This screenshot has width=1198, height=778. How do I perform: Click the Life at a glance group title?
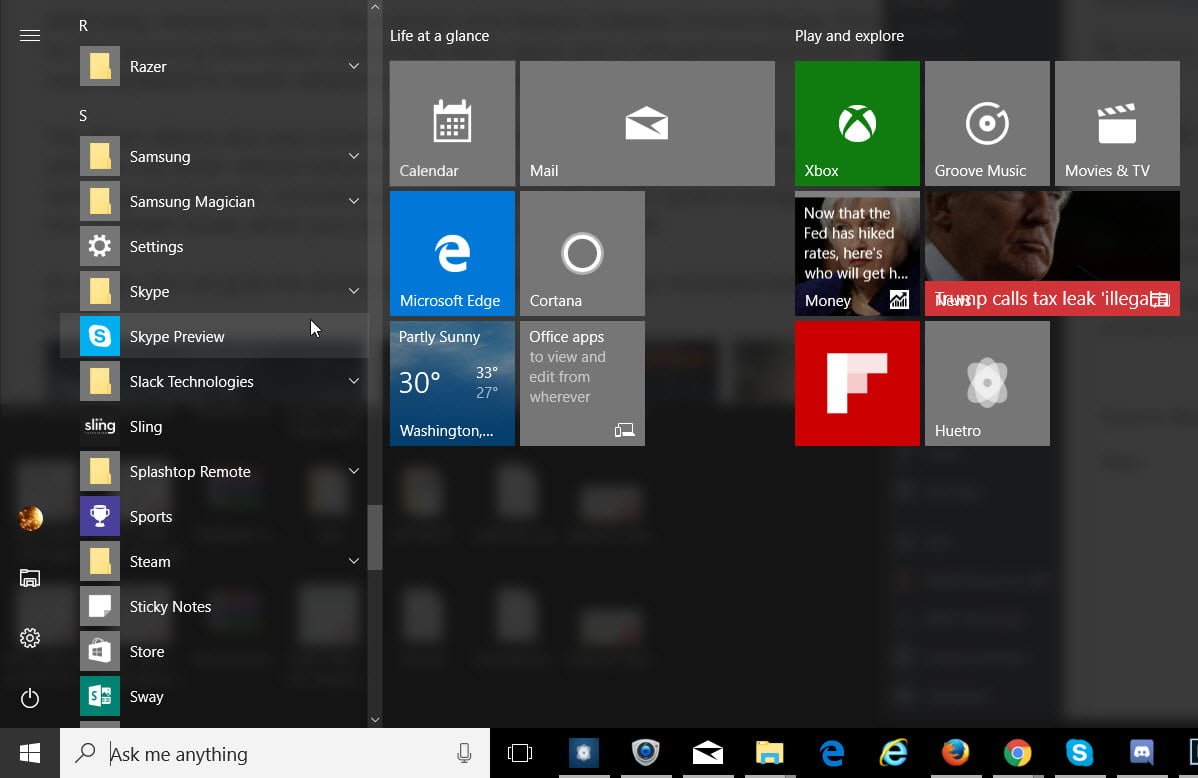click(439, 36)
